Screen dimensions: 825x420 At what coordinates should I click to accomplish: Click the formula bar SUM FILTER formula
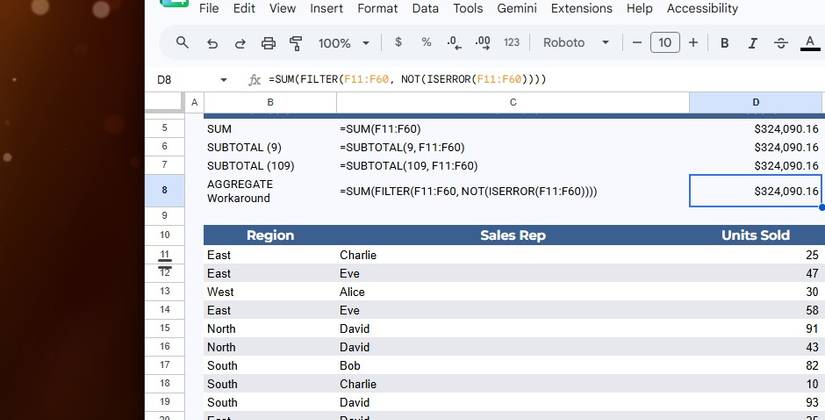407,79
